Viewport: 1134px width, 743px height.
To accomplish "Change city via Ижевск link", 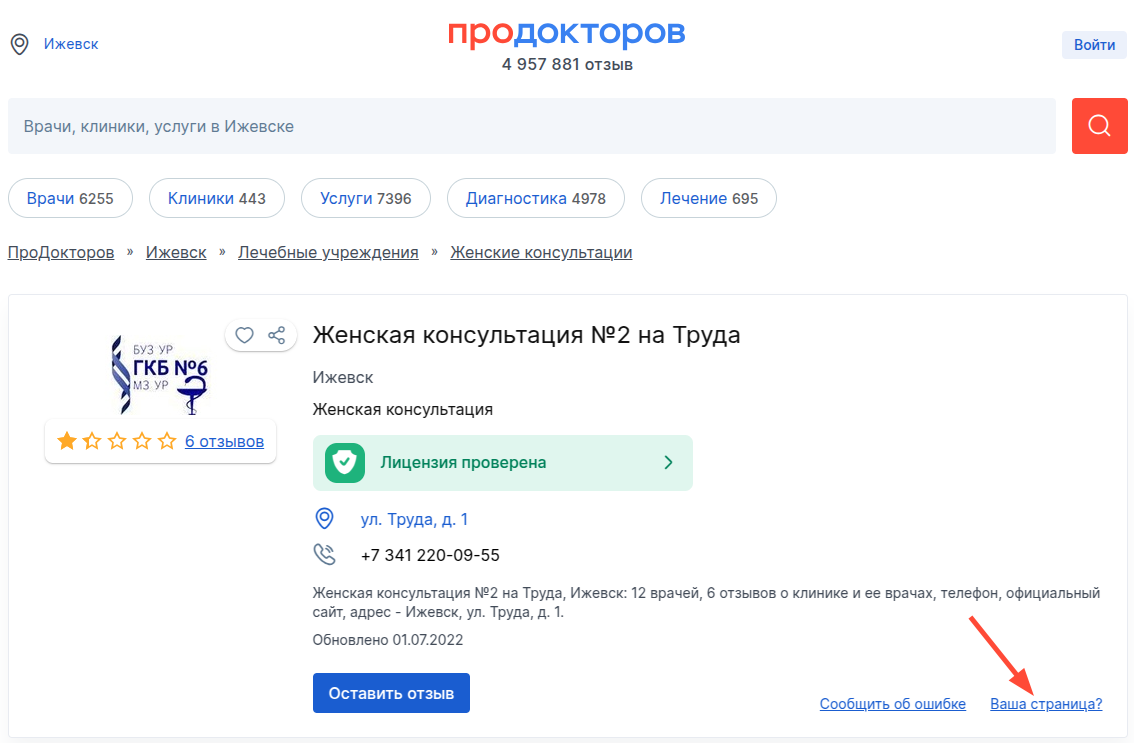I will point(71,44).
